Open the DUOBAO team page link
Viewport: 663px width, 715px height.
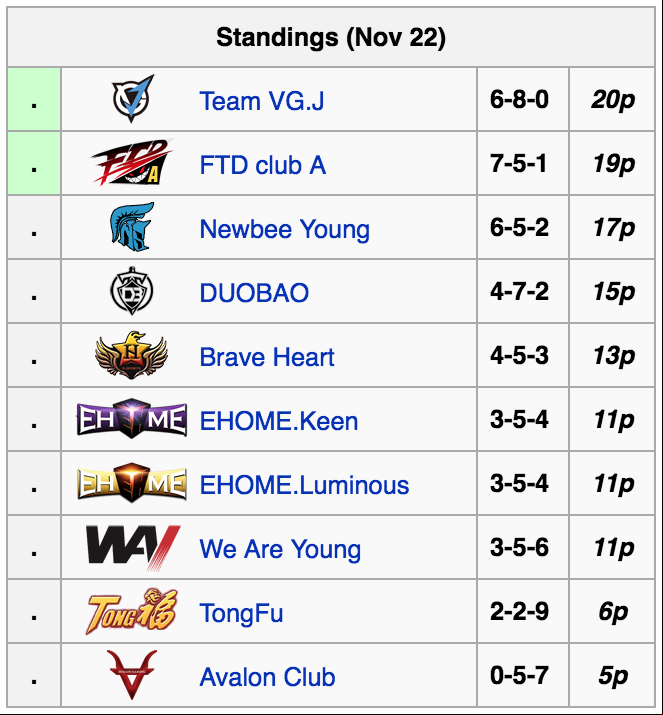pyautogui.click(x=254, y=293)
